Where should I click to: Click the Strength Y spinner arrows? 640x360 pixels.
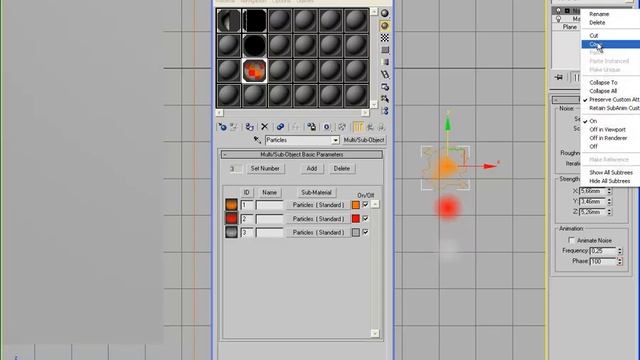pyautogui.click(x=609, y=201)
